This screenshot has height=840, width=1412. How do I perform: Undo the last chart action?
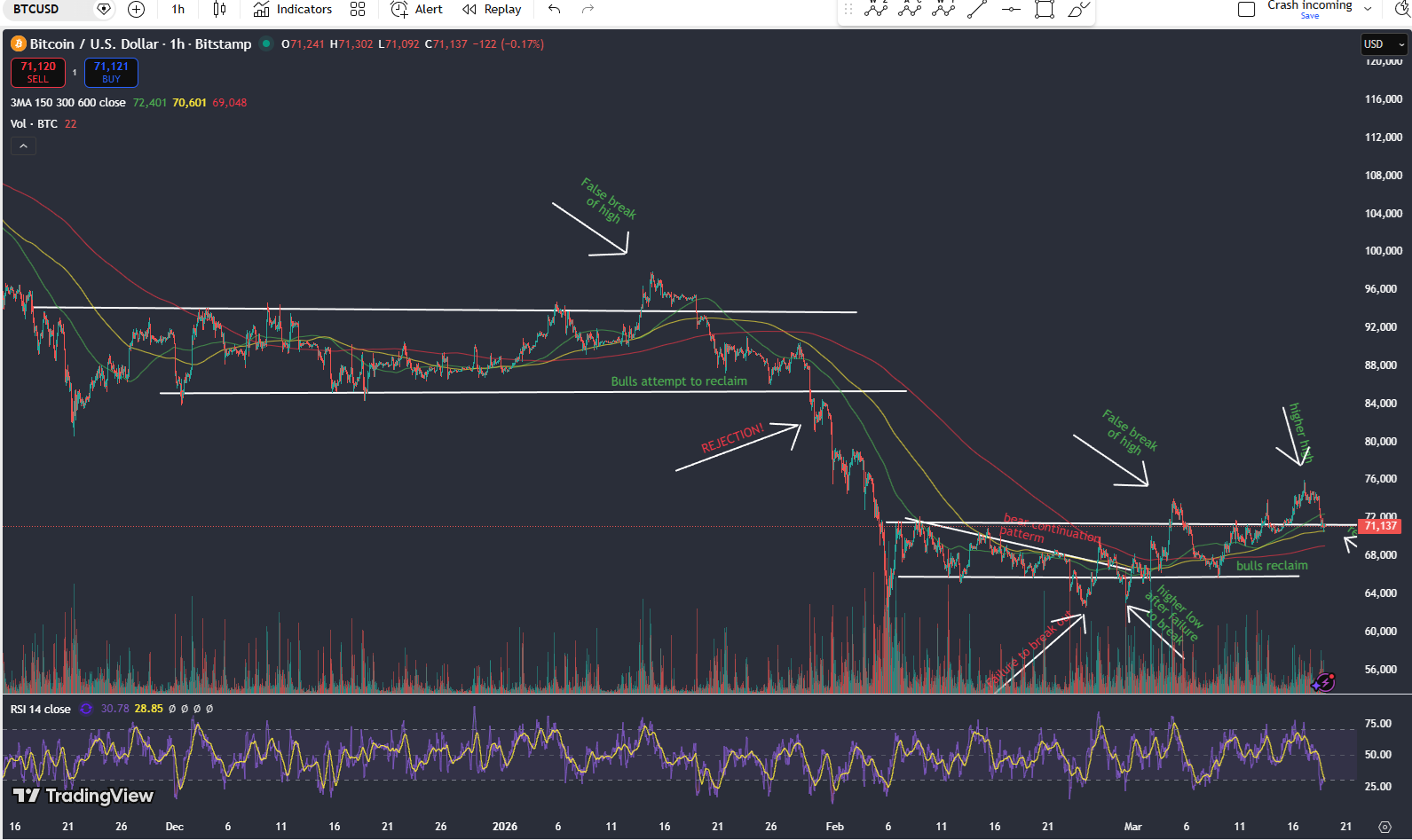tap(555, 9)
